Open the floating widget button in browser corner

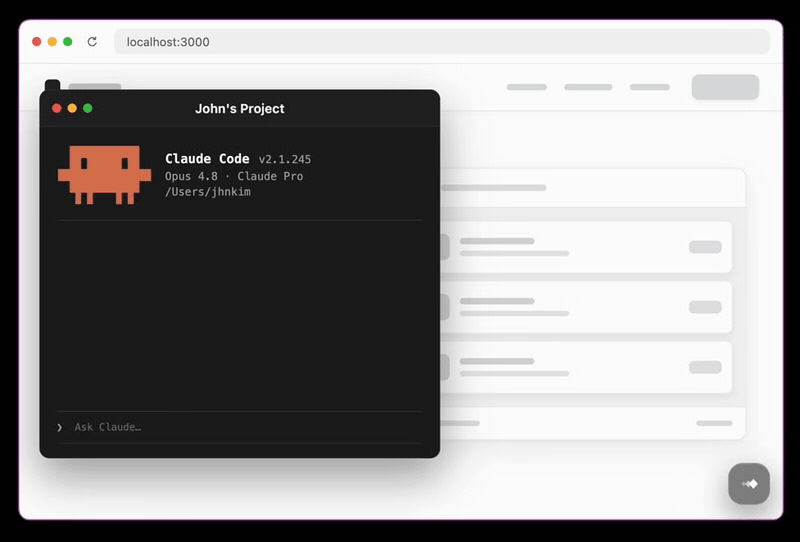point(748,484)
